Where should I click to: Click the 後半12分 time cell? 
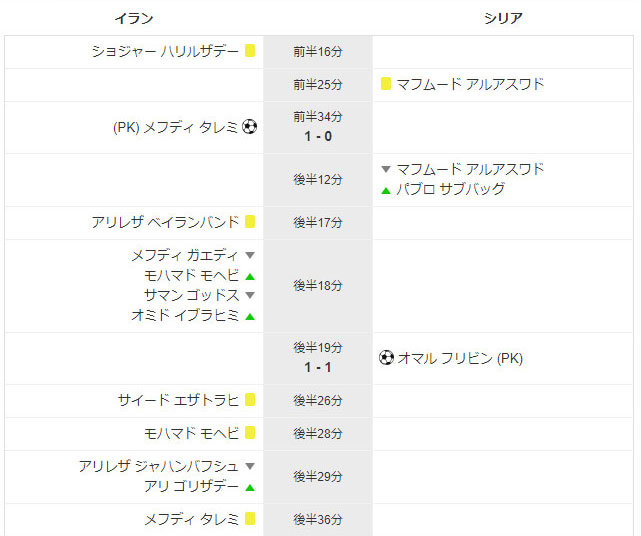(x=318, y=180)
